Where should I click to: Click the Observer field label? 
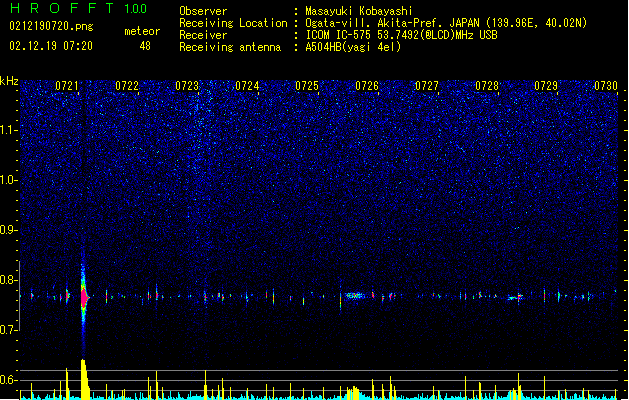coord(203,11)
